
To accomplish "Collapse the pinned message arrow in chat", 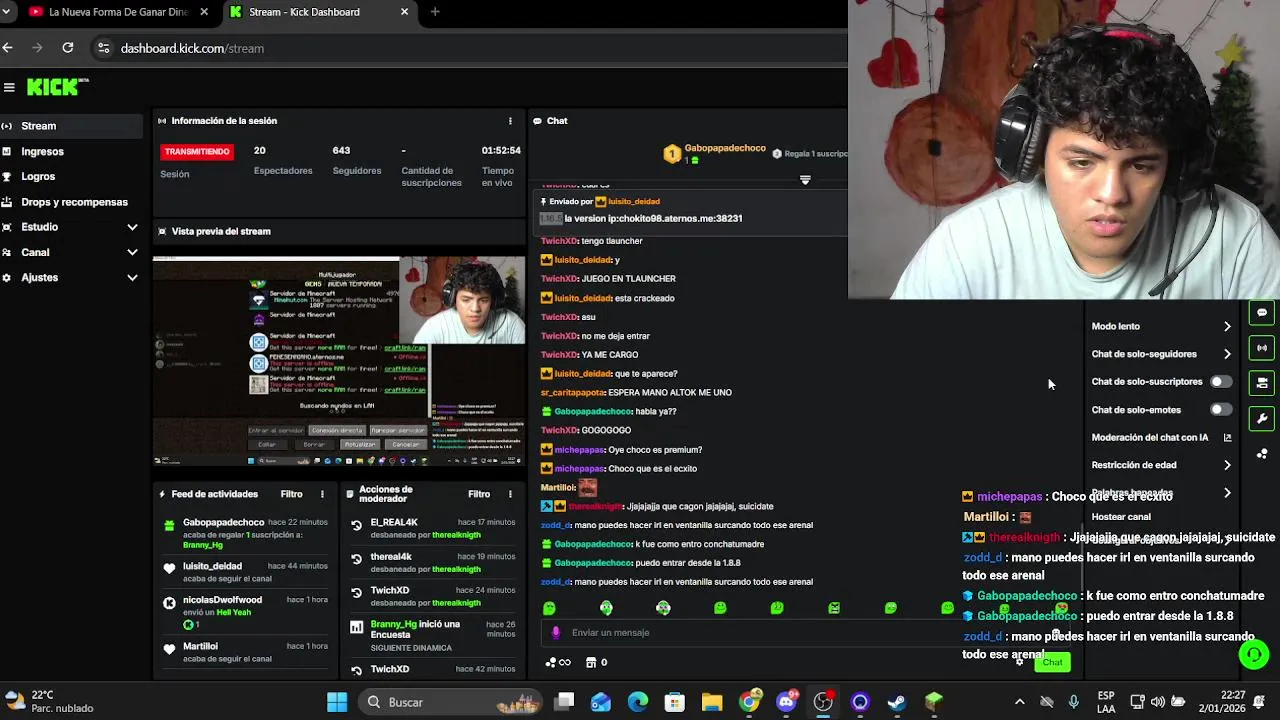I will click(x=805, y=180).
